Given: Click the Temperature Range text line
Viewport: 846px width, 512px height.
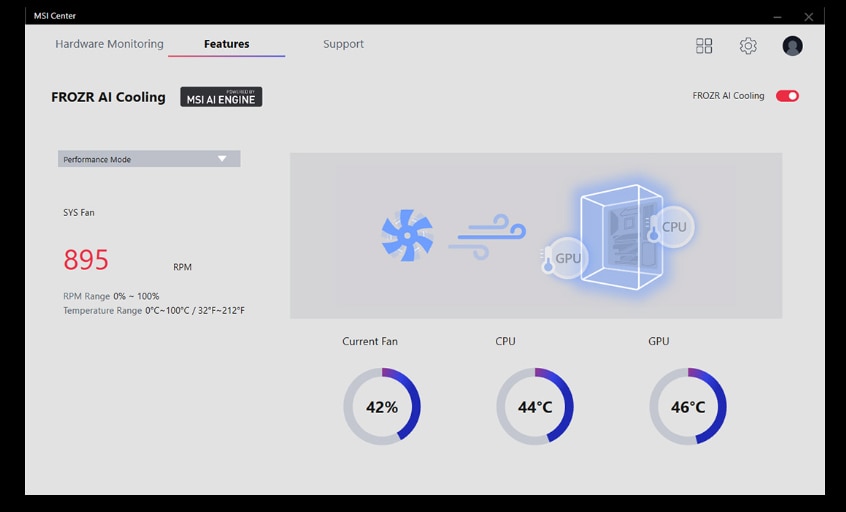Looking at the screenshot, I should (x=154, y=311).
